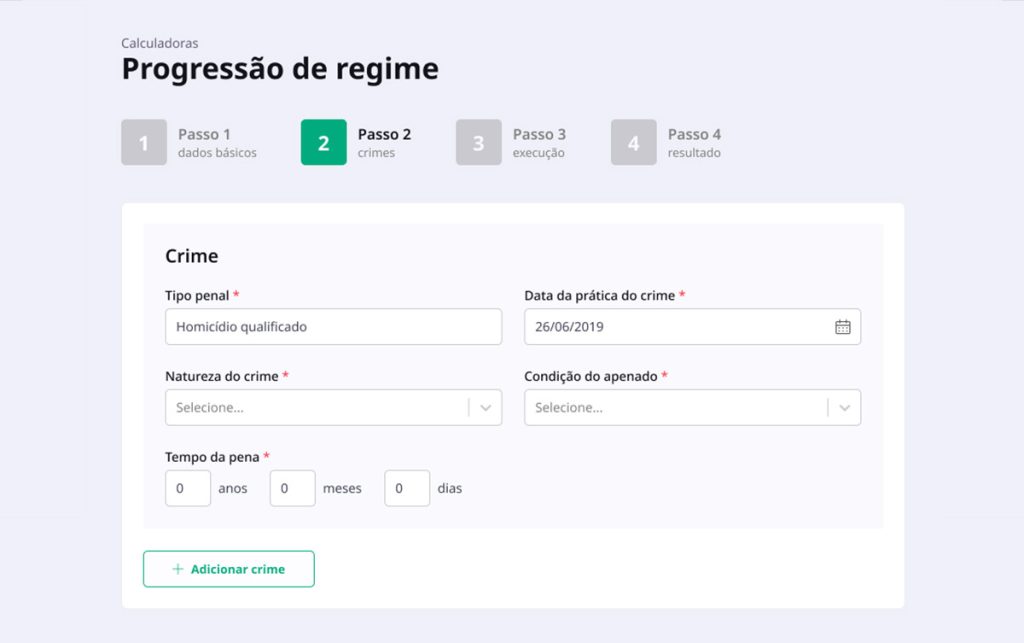Open the Condição do apenado dropdown
The height and width of the screenshot is (643, 1024).
click(x=675, y=408)
